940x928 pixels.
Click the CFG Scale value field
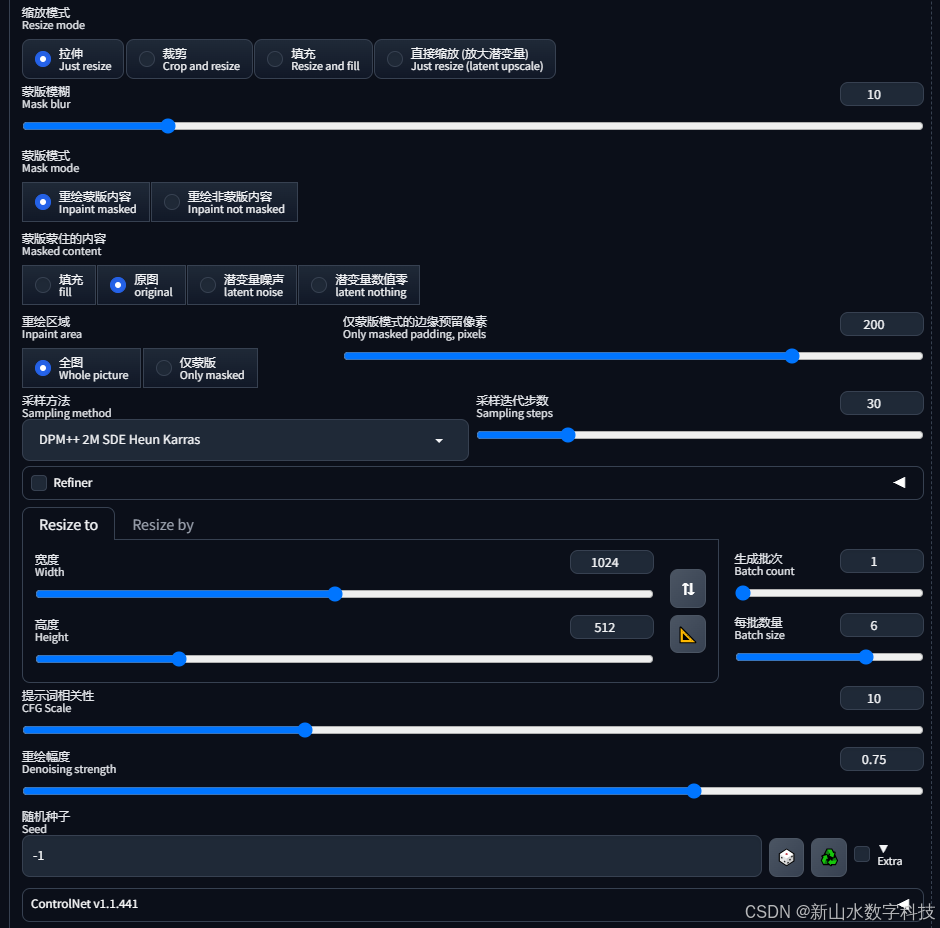click(x=881, y=698)
